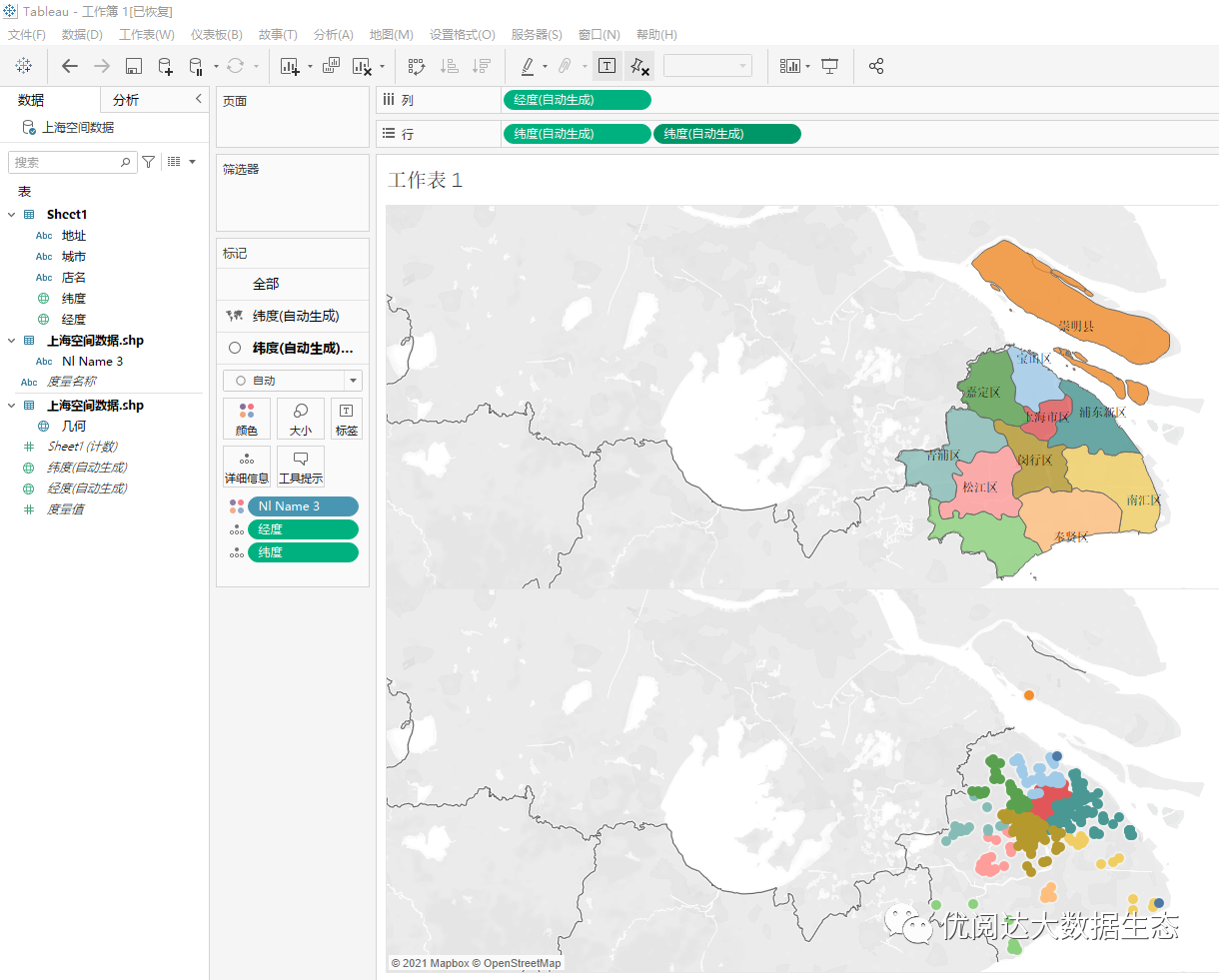Select the 店名 field
Screen dimensions: 1219x980
click(74, 278)
